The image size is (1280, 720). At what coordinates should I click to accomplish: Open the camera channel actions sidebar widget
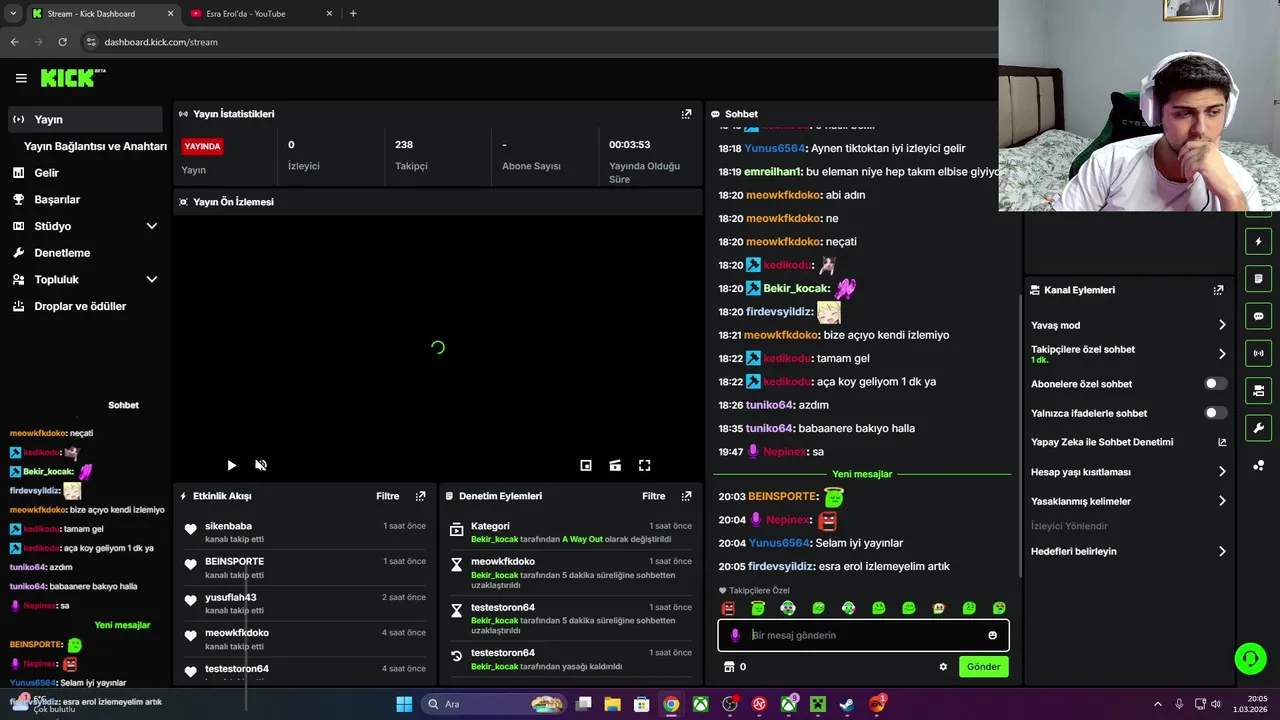[1258, 390]
